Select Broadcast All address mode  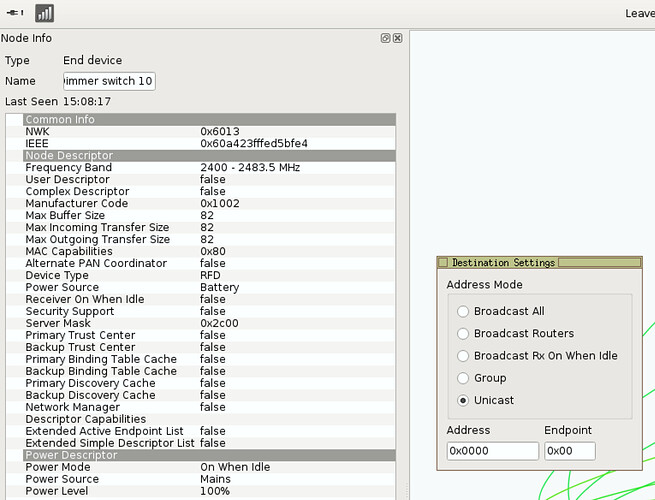501,311
